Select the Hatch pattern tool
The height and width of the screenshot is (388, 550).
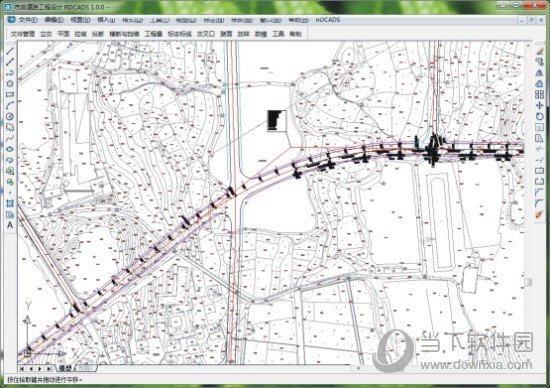(10, 203)
